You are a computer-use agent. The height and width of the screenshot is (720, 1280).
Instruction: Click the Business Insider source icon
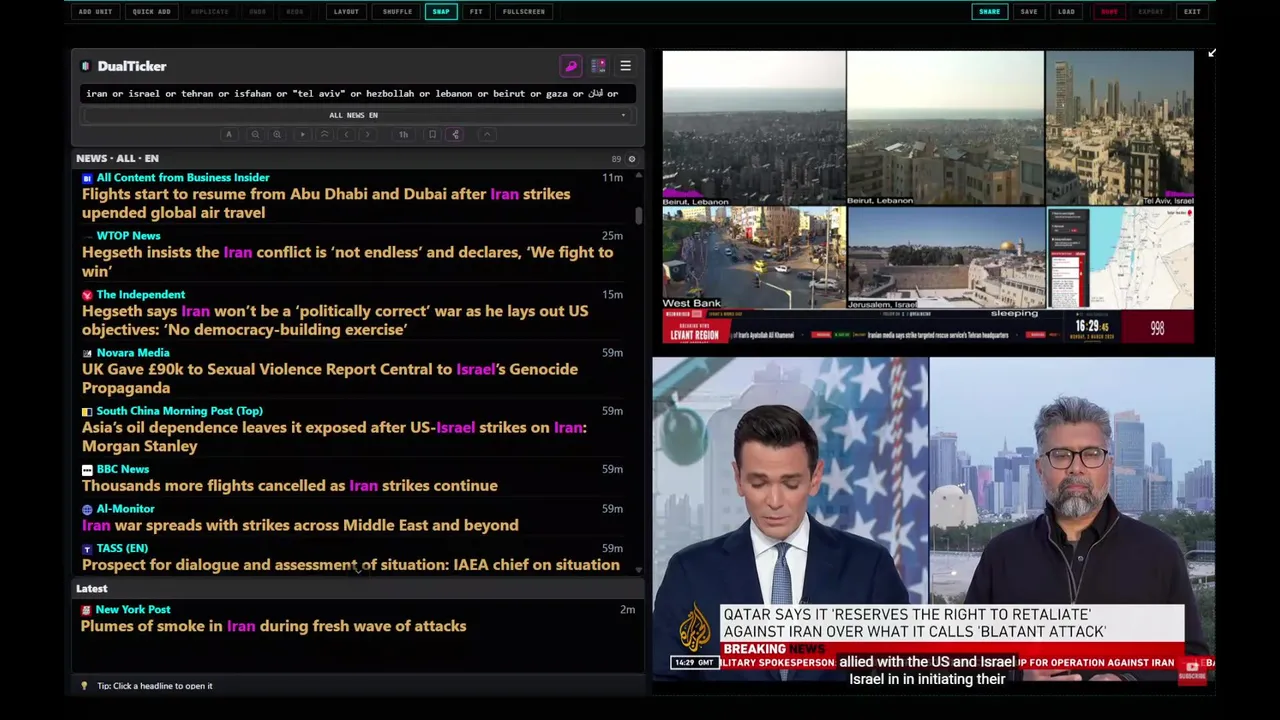pos(87,178)
